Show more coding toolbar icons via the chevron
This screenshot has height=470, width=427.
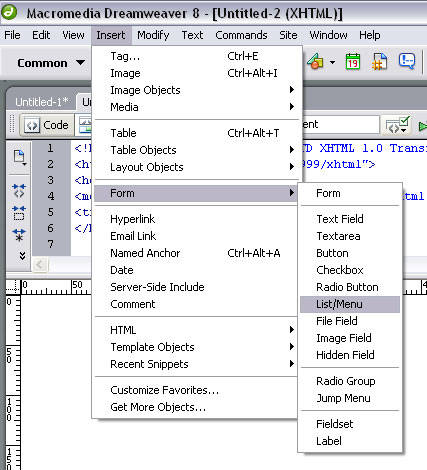point(22,256)
